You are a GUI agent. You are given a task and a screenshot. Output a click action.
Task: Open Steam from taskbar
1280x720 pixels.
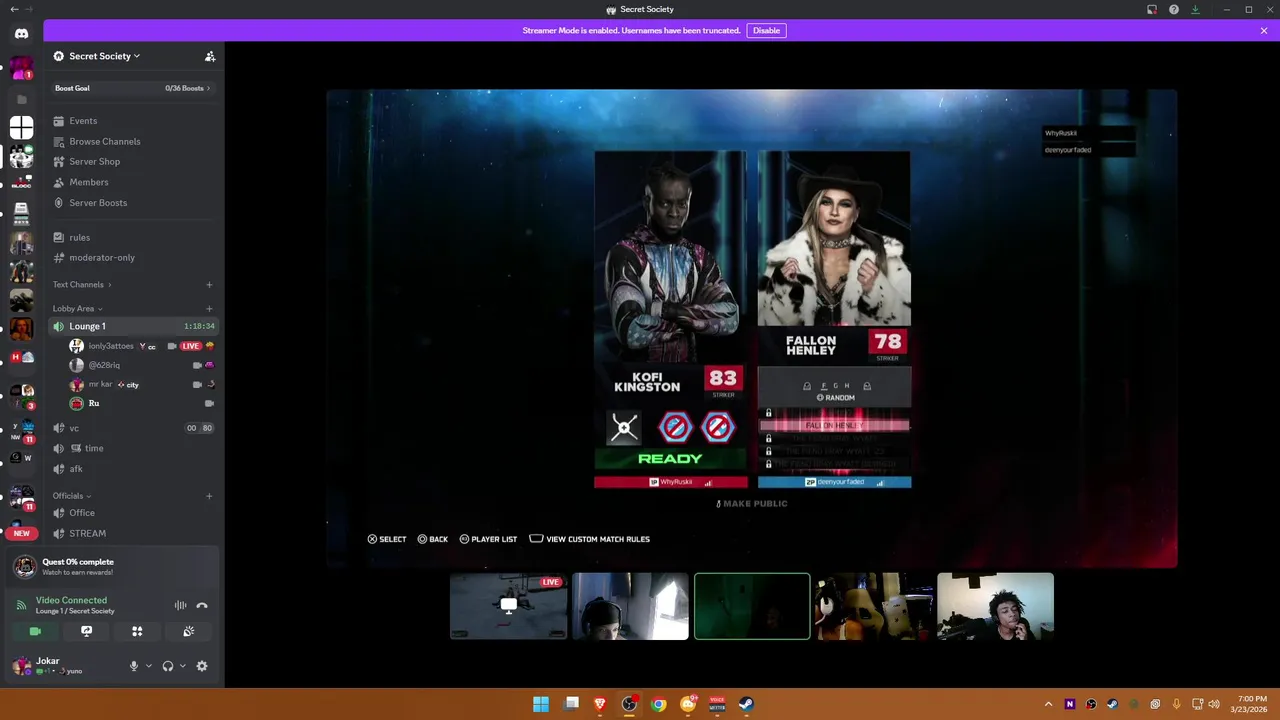[746, 704]
